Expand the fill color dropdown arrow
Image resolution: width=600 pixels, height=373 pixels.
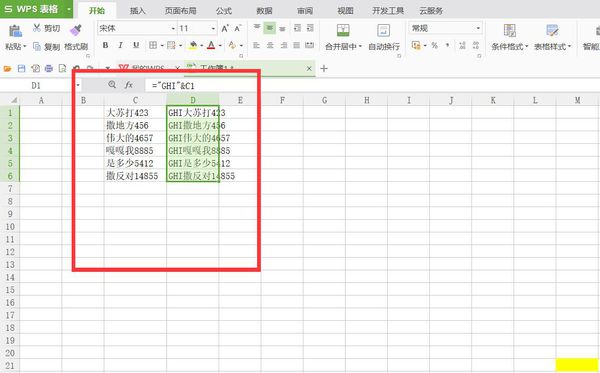pos(201,46)
